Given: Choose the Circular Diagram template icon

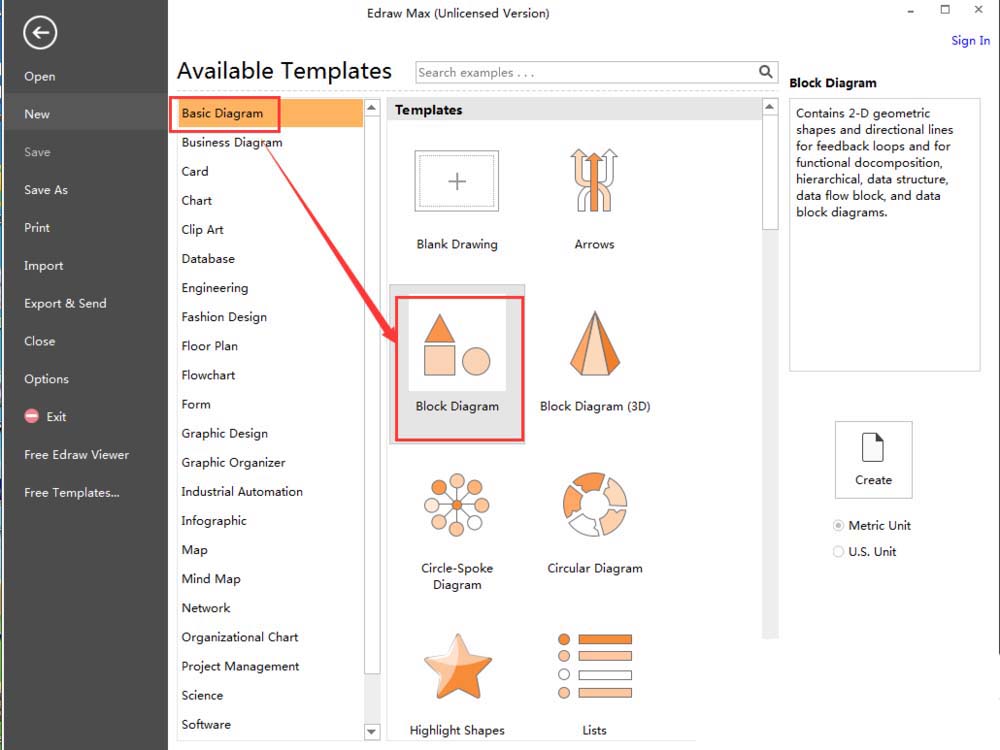Looking at the screenshot, I should point(595,504).
